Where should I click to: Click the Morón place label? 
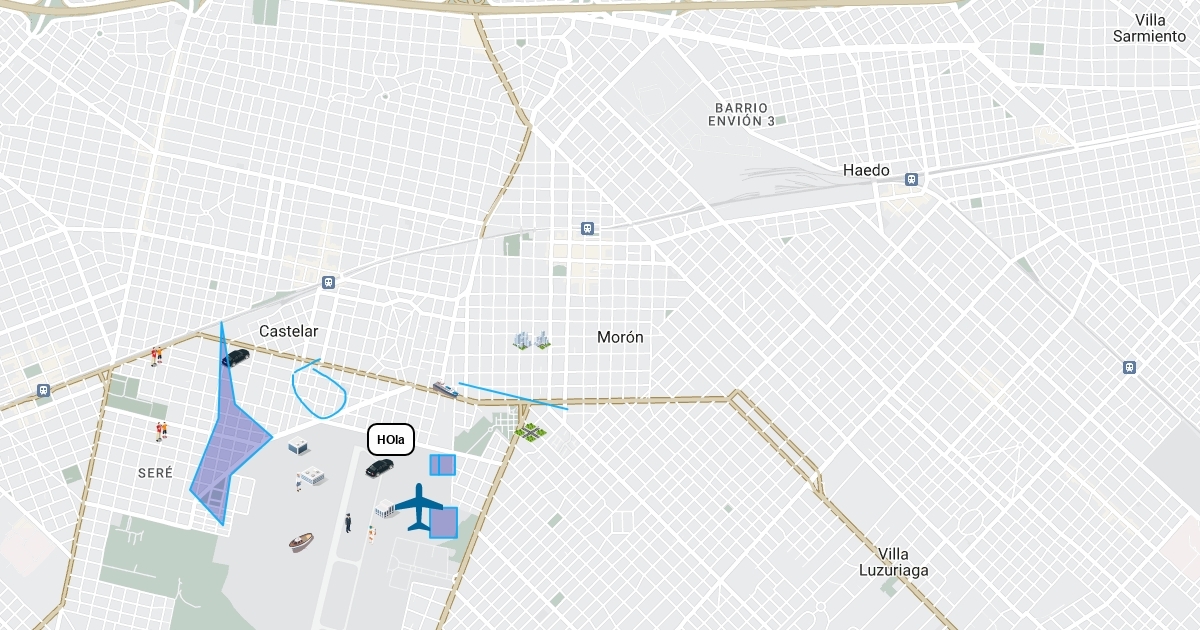click(x=620, y=337)
